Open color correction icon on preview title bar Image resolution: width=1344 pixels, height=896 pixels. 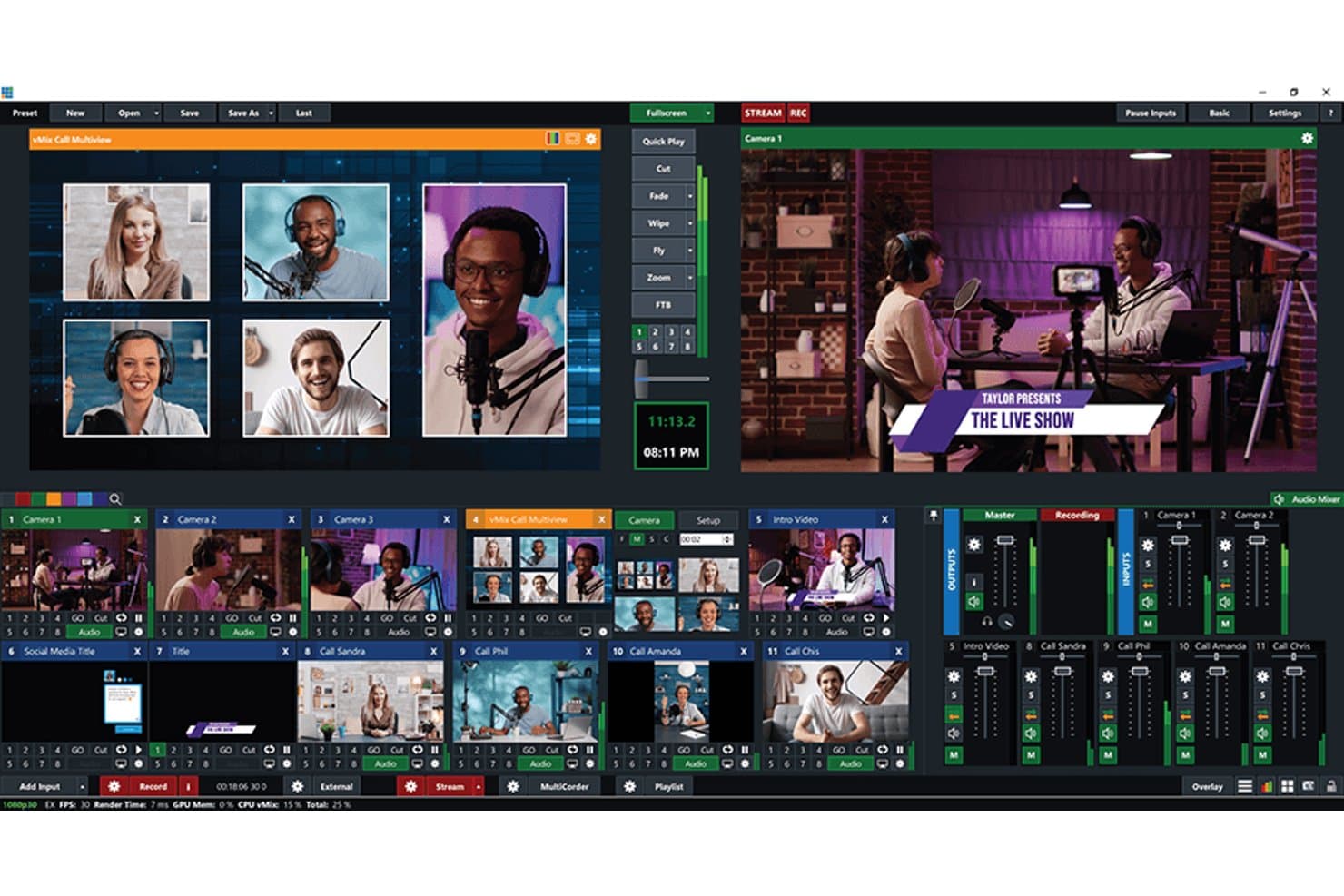coord(552,139)
